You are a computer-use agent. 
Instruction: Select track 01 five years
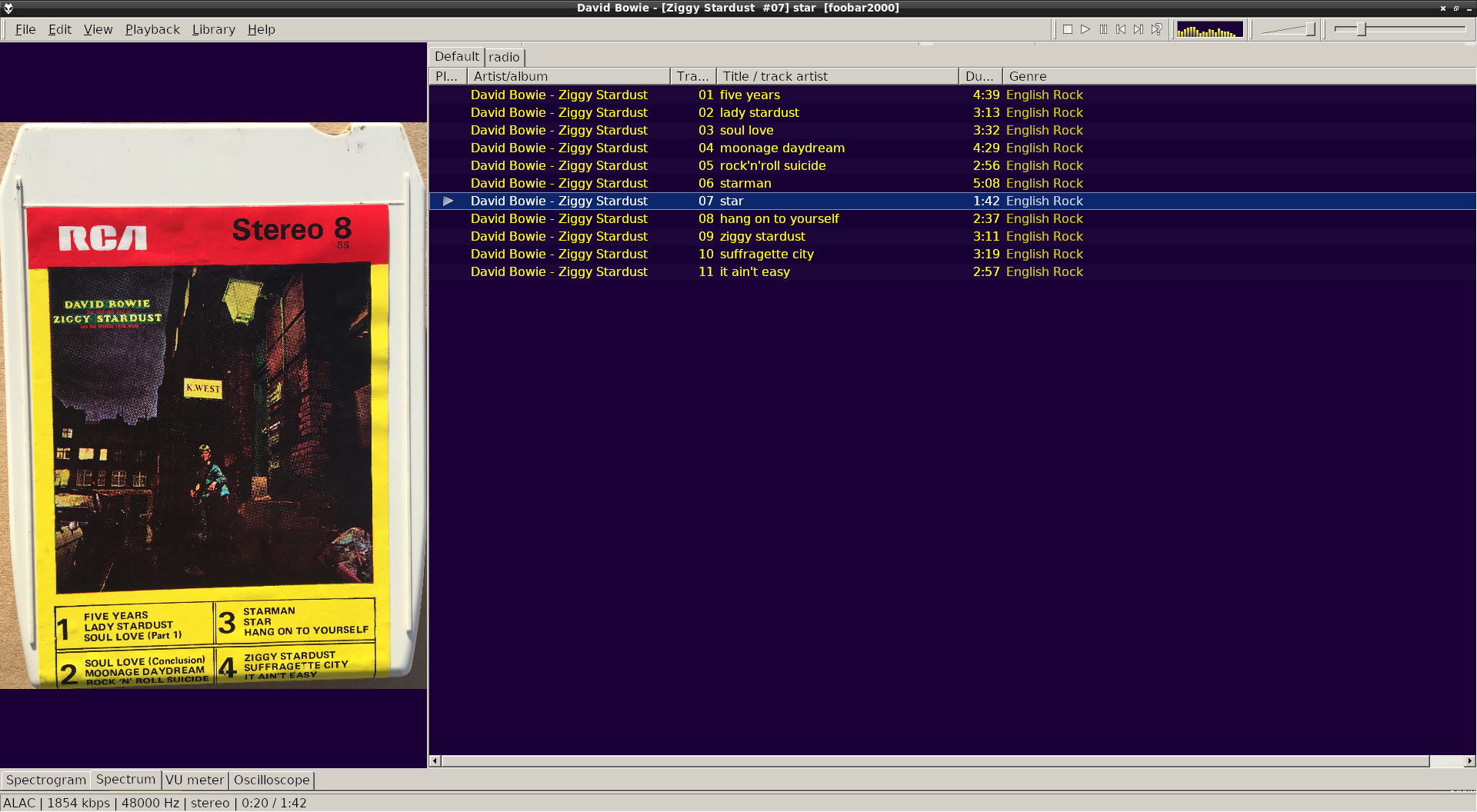(x=952, y=95)
